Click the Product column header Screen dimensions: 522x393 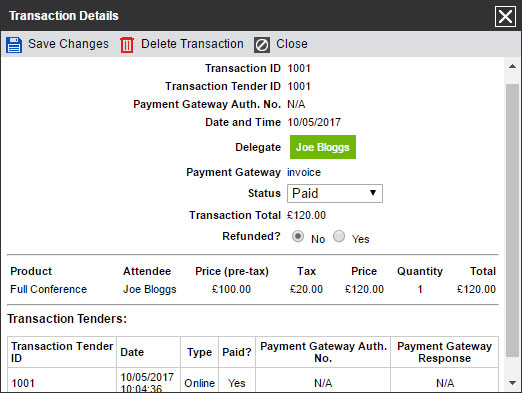[x=31, y=271]
